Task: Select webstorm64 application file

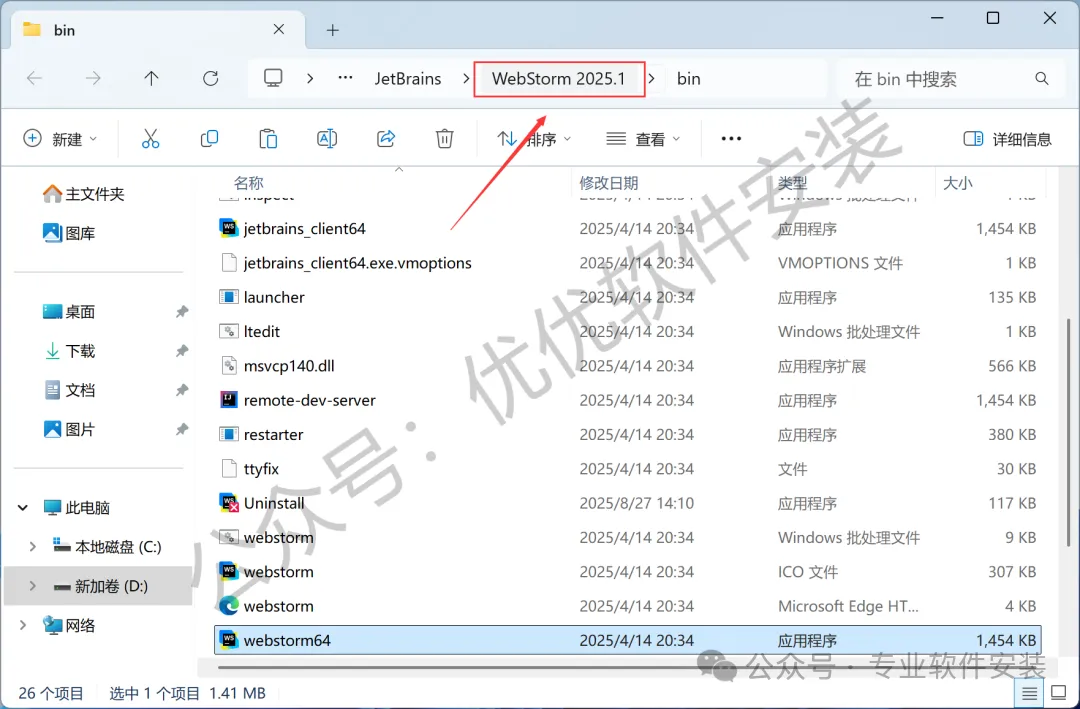Action: coord(627,640)
